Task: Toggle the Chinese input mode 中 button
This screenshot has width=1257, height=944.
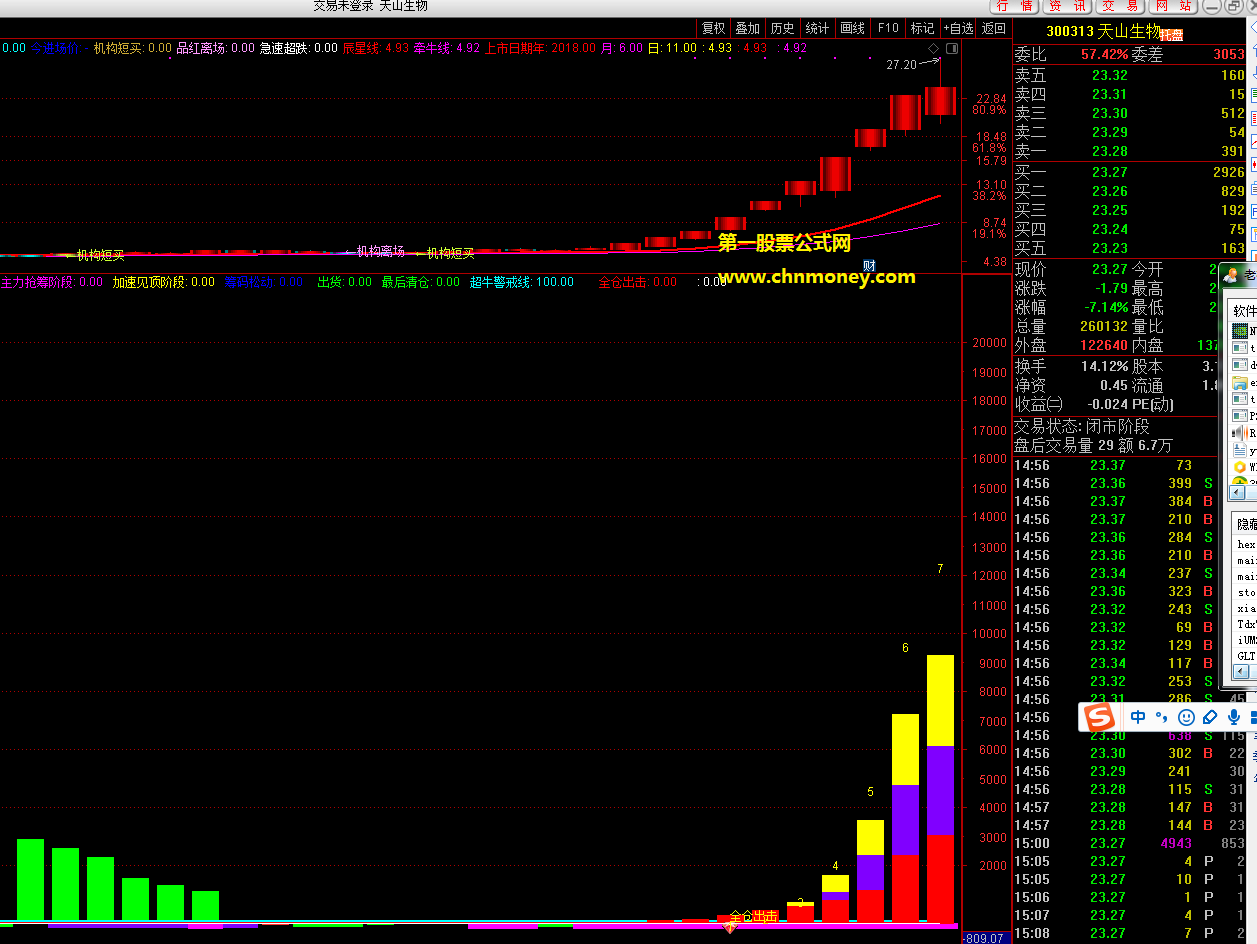Action: [x=1138, y=717]
